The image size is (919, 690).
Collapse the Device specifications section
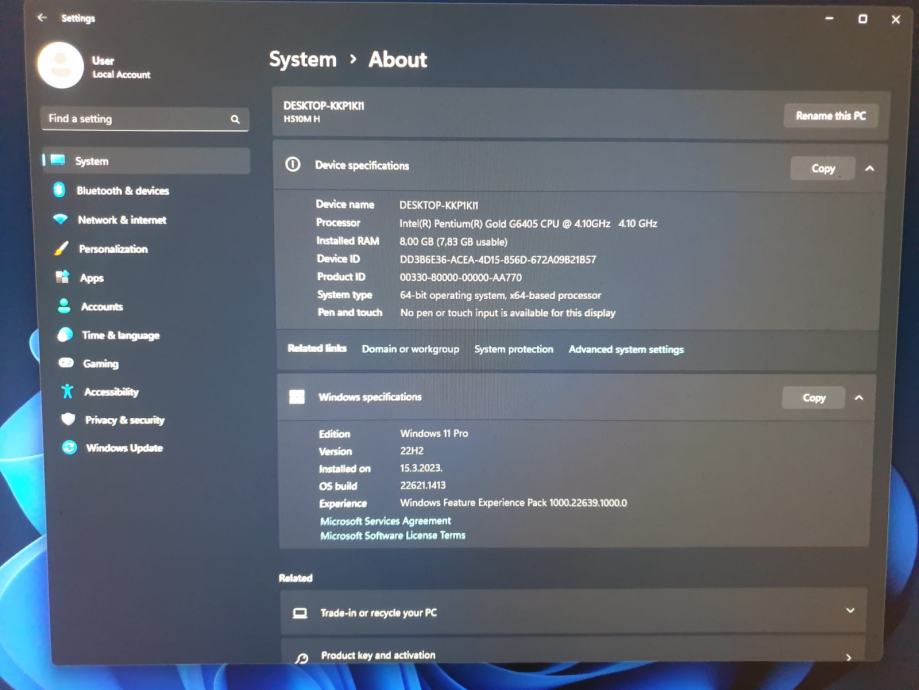coord(870,168)
